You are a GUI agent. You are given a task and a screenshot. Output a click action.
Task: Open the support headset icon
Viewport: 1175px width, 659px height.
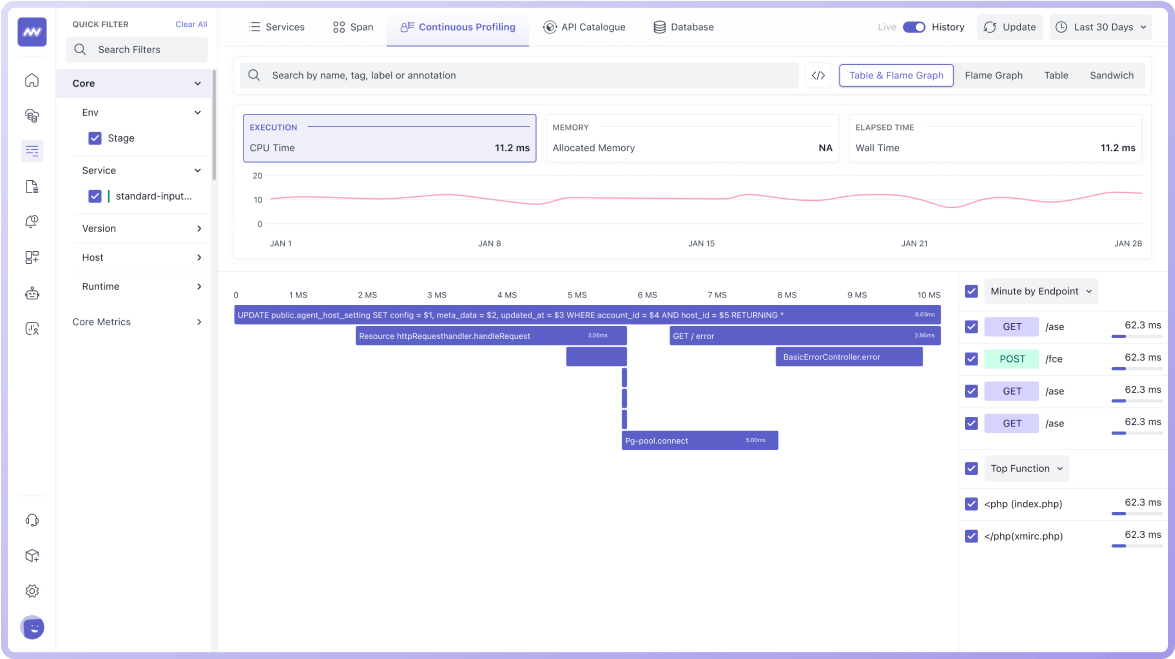(32, 520)
